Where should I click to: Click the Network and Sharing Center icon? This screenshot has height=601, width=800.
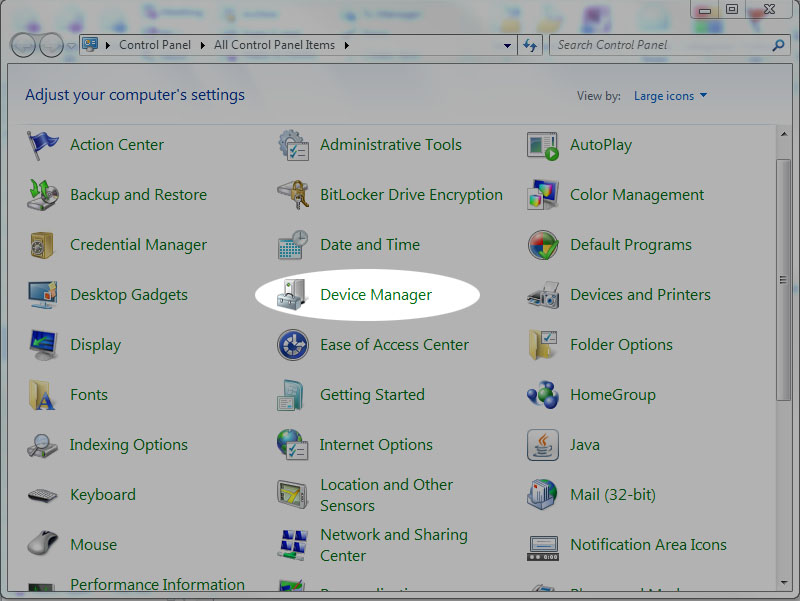(293, 545)
